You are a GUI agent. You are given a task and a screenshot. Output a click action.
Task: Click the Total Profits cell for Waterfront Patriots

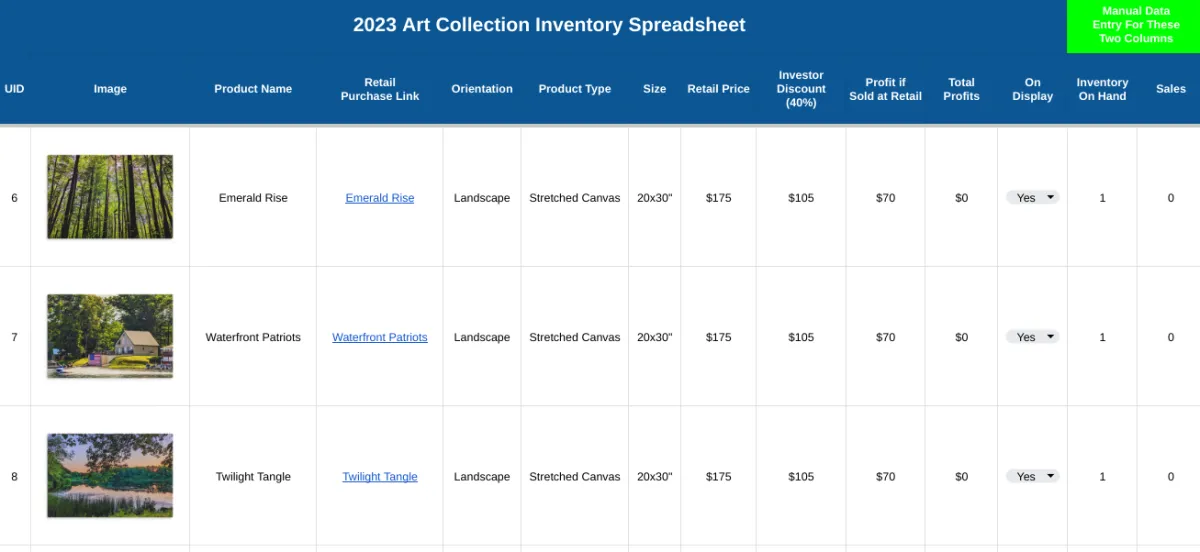pyautogui.click(x=961, y=337)
